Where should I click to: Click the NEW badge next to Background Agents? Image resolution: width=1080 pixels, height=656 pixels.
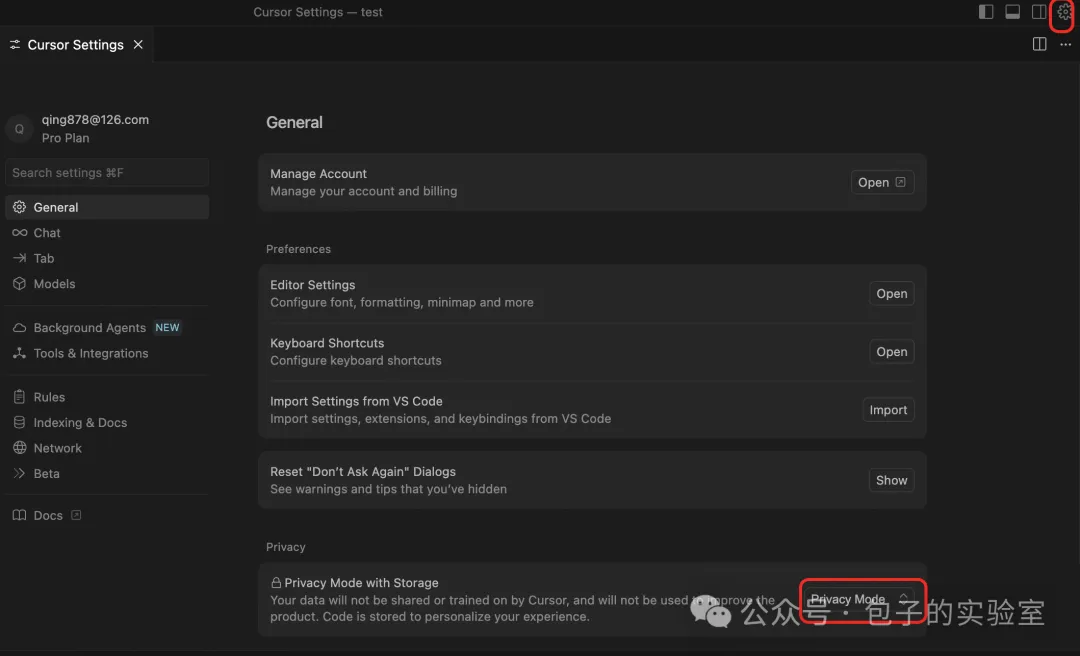tap(167, 327)
